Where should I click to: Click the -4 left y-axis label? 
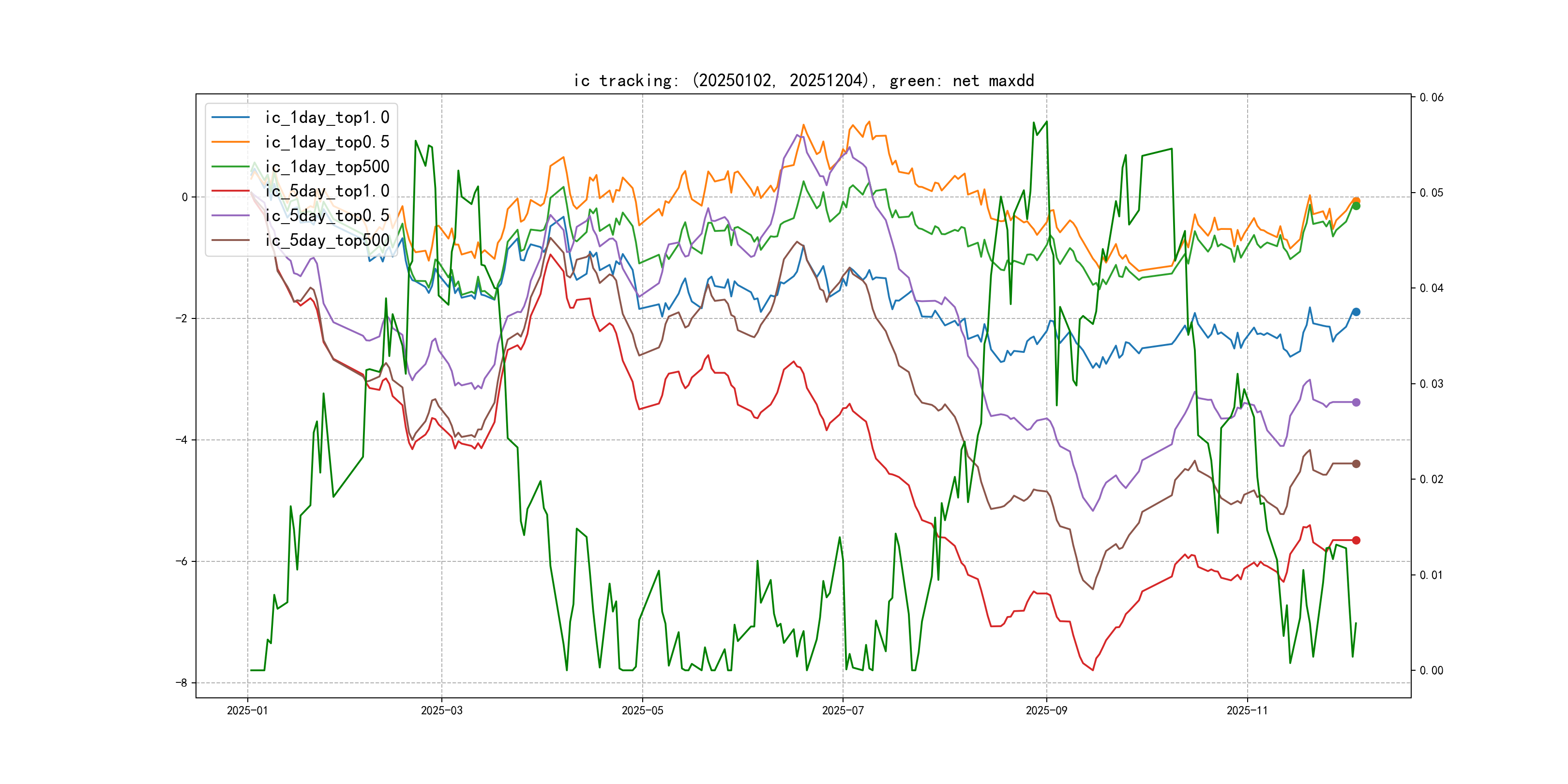(x=181, y=440)
